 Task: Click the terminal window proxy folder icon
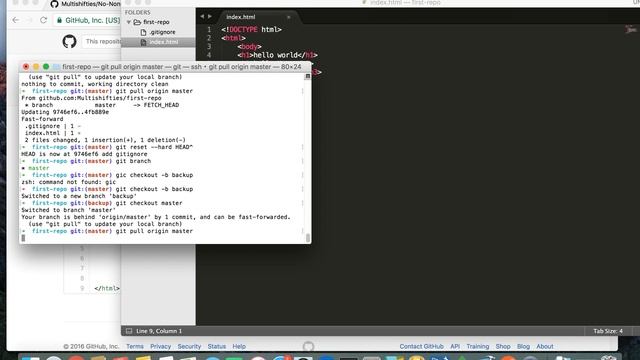tap(56, 67)
